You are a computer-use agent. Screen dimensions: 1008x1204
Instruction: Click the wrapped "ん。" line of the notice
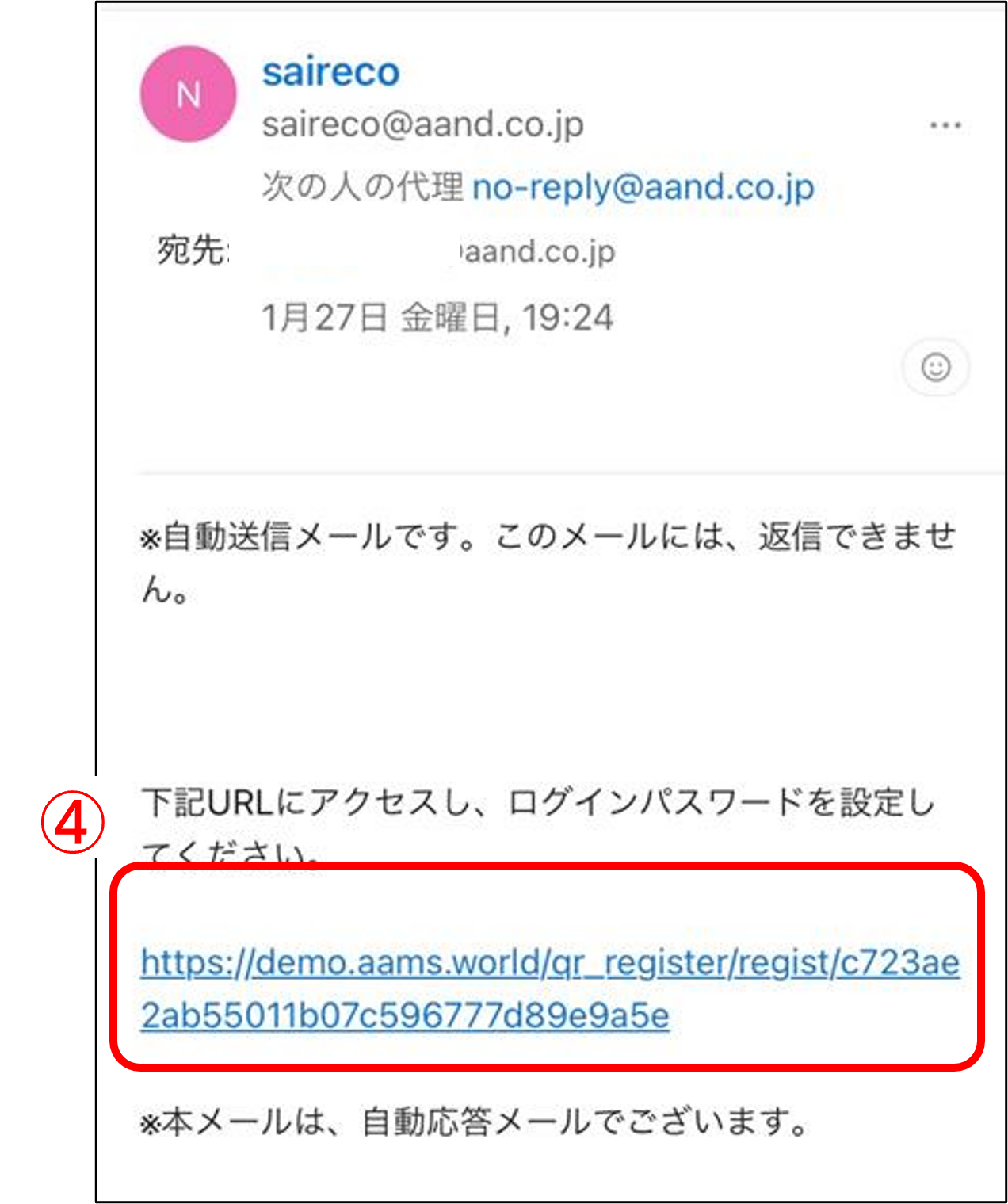[x=166, y=590]
